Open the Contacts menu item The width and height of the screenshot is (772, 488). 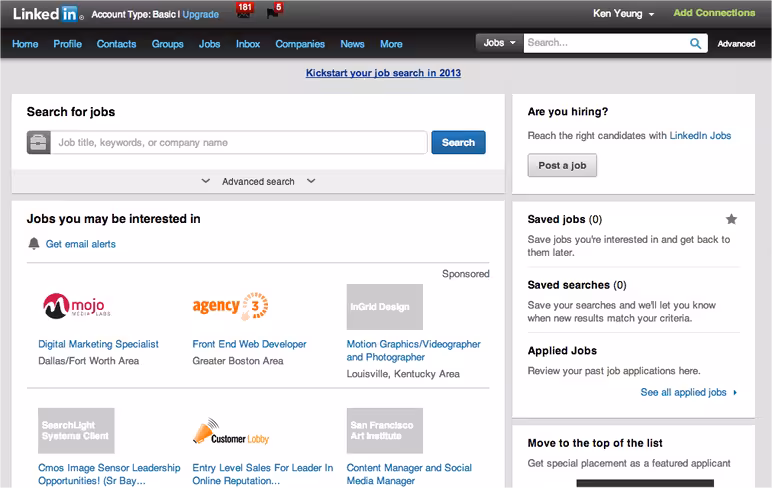tap(116, 44)
